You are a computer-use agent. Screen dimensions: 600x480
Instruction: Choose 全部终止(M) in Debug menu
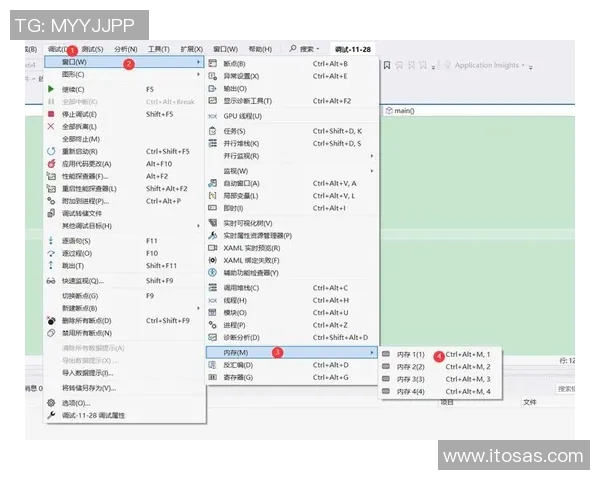pyautogui.click(x=124, y=139)
